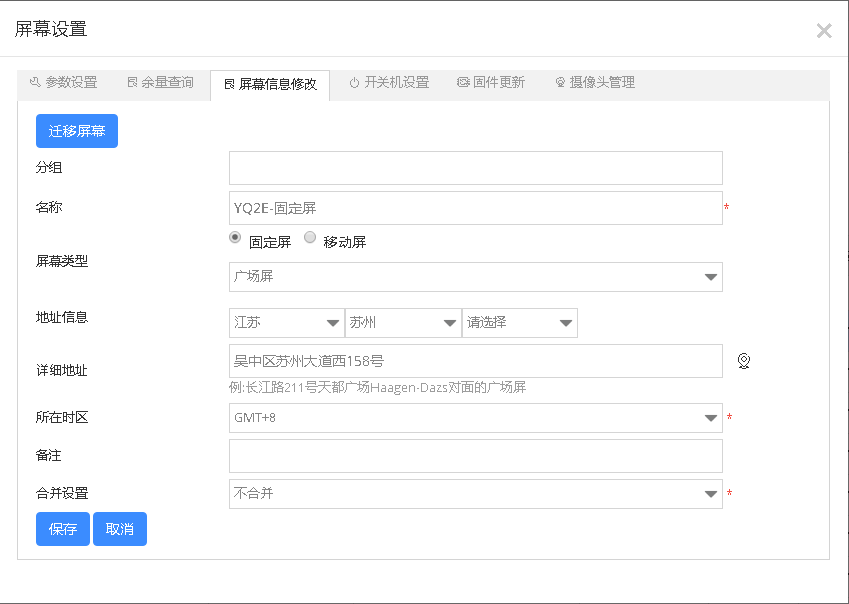Click into the 备注 remarks field
The image size is (849, 604).
click(x=476, y=456)
